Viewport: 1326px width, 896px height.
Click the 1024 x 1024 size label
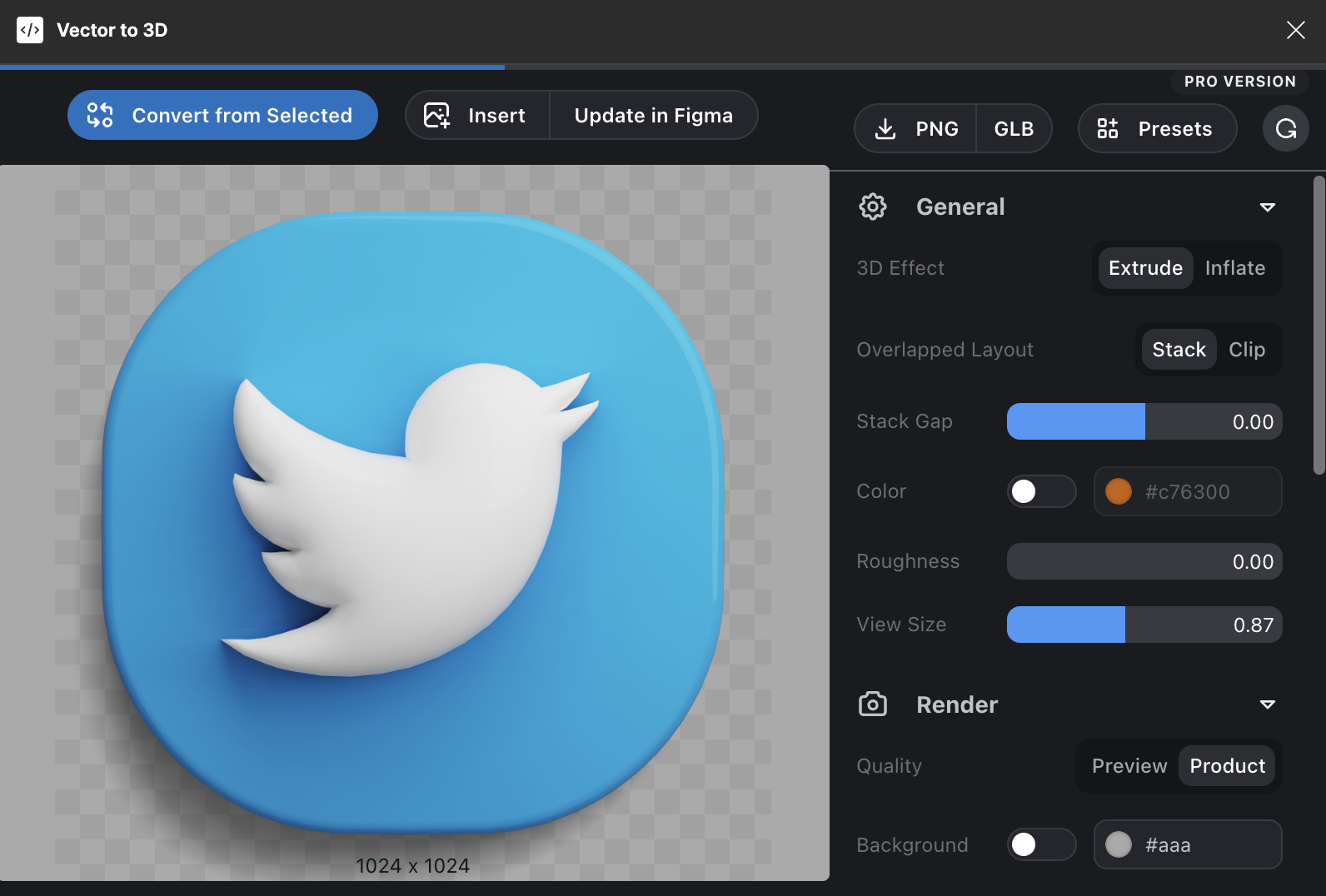click(413, 866)
